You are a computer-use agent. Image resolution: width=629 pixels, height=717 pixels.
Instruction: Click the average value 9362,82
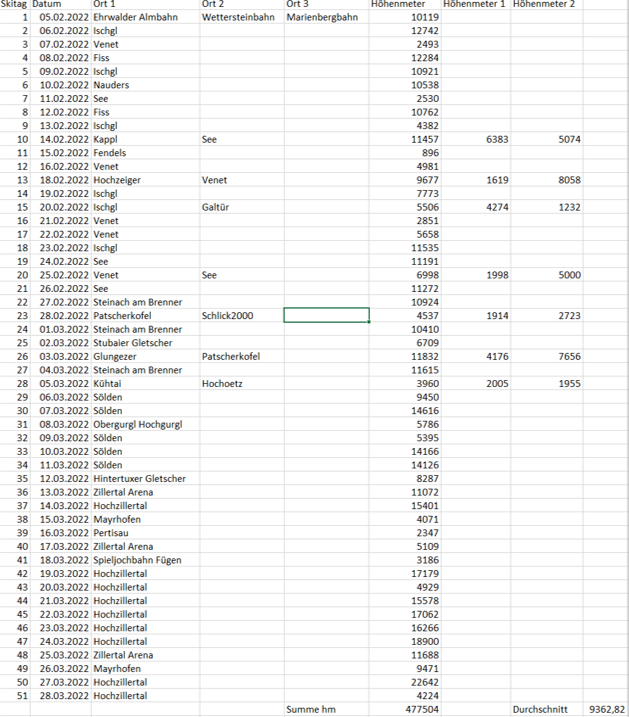click(x=605, y=709)
